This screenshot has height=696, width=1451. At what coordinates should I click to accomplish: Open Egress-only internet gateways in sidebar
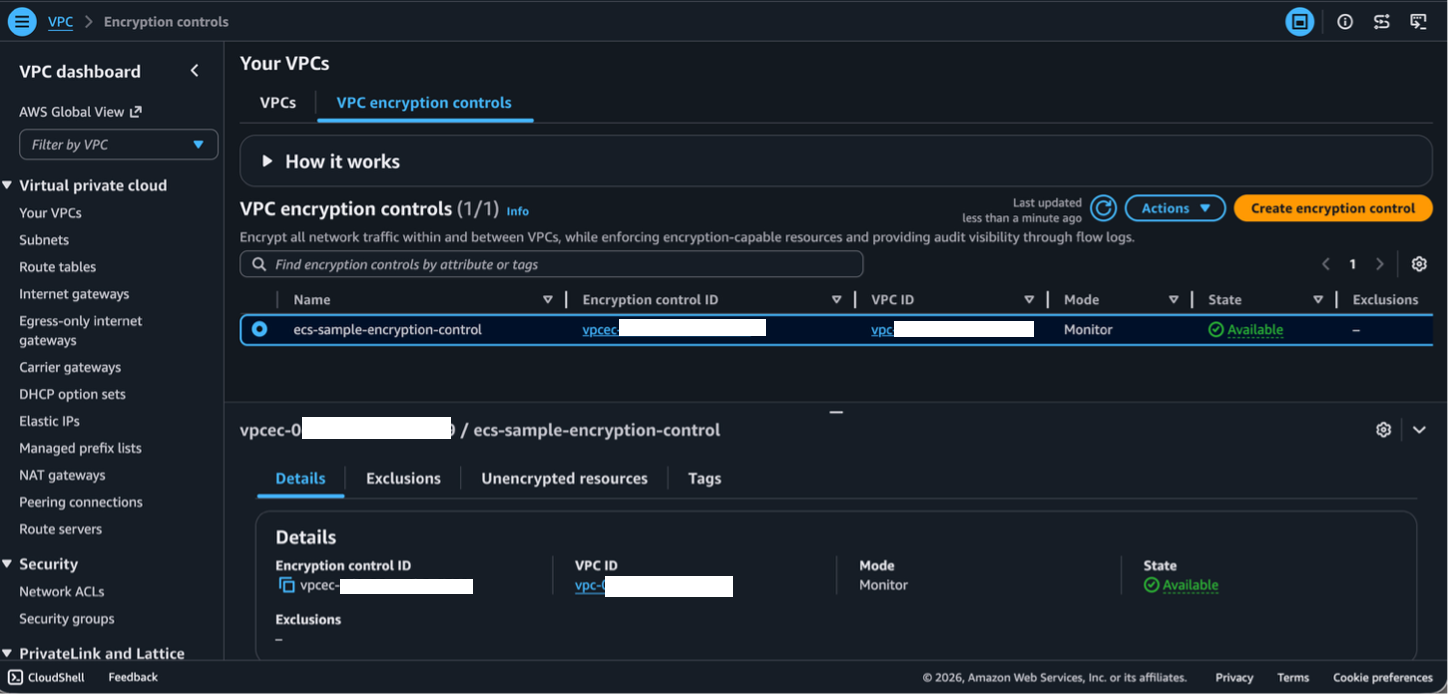(x=81, y=330)
